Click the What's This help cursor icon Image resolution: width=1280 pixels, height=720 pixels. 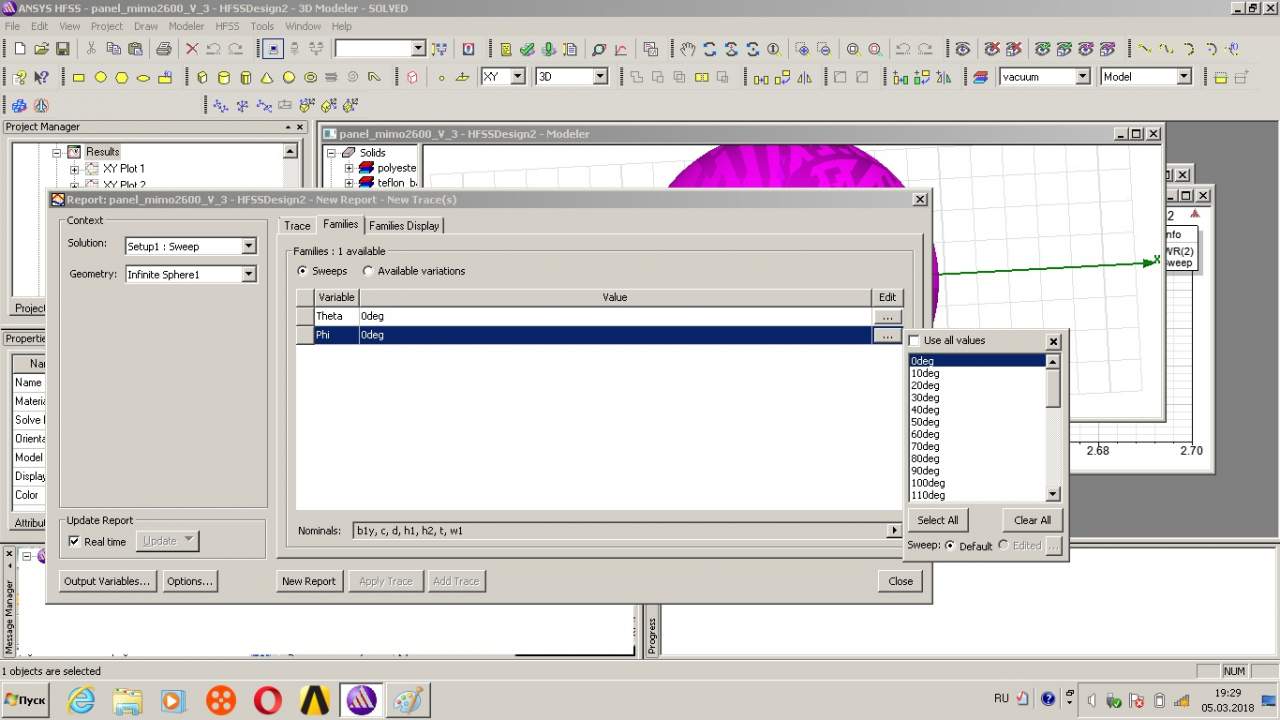[x=41, y=77]
